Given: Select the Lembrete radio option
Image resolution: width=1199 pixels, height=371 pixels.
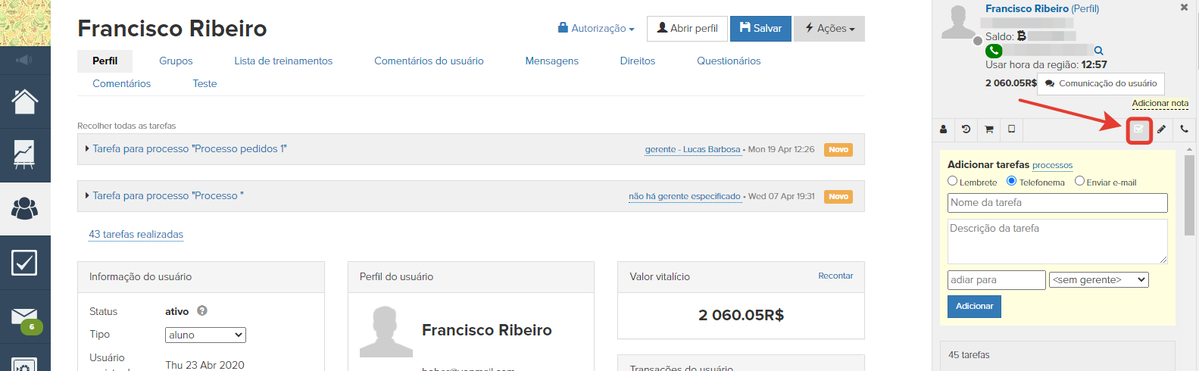Looking at the screenshot, I should point(952,181).
